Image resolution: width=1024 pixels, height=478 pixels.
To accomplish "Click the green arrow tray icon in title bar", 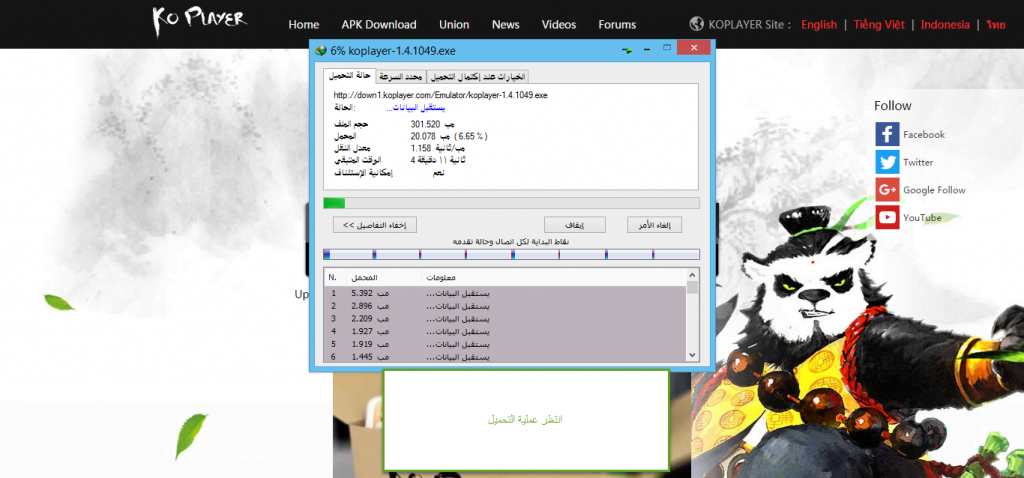I will pyautogui.click(x=627, y=50).
